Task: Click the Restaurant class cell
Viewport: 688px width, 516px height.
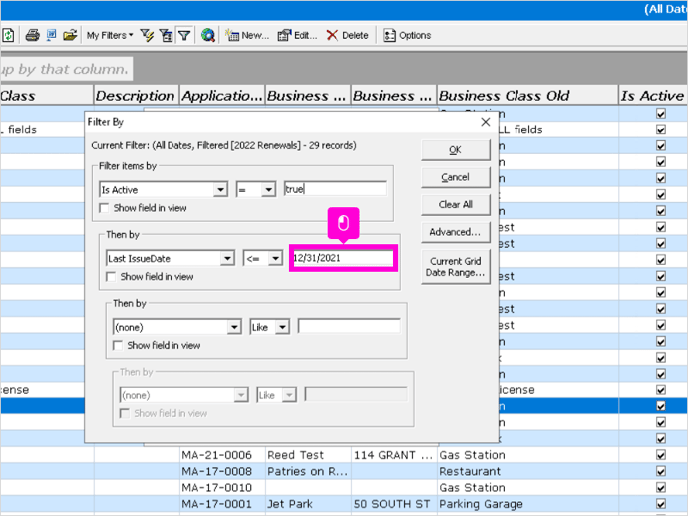Action: (527, 471)
